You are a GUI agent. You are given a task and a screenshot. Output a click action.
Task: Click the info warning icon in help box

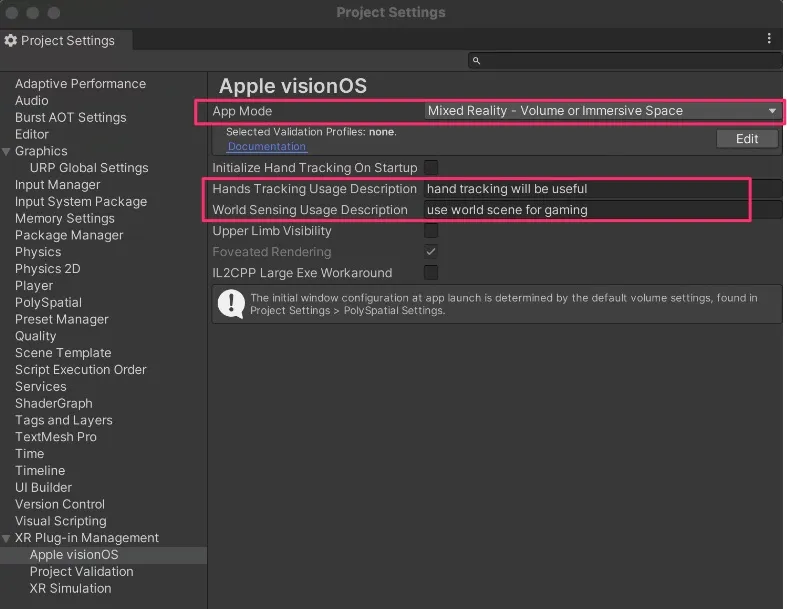tap(231, 304)
